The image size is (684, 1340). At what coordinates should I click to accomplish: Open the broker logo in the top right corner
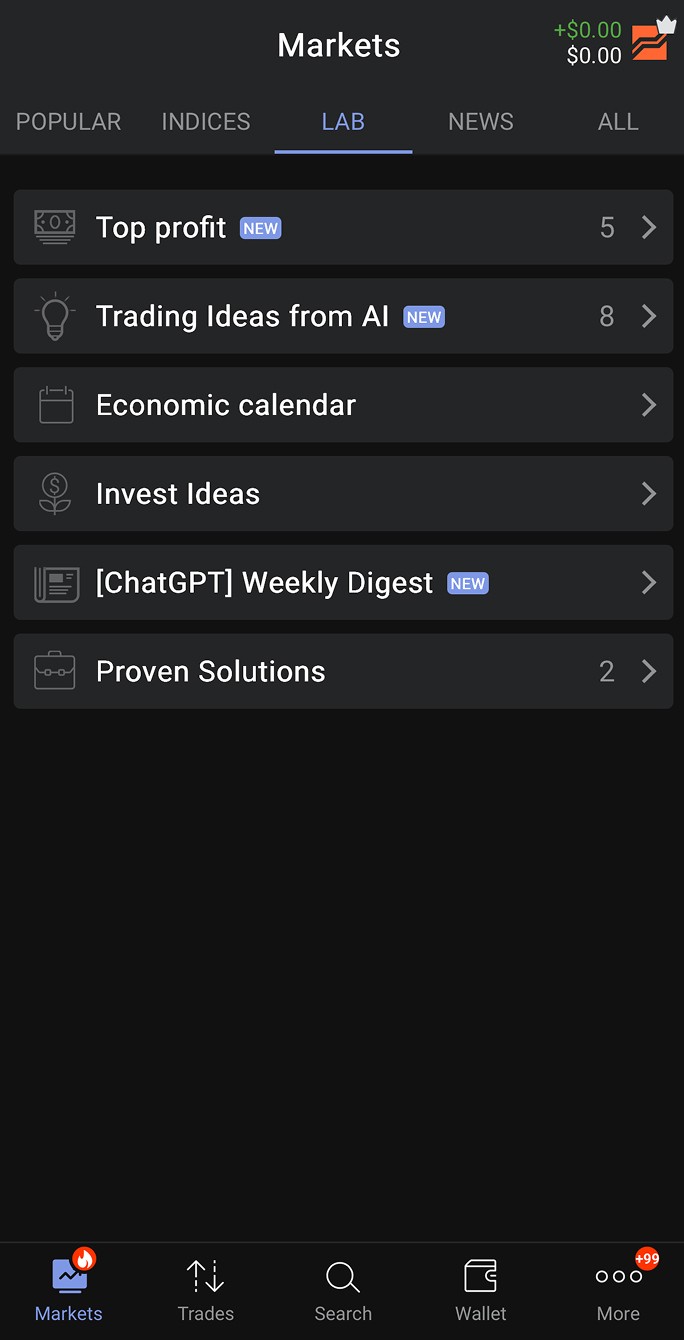click(x=651, y=44)
